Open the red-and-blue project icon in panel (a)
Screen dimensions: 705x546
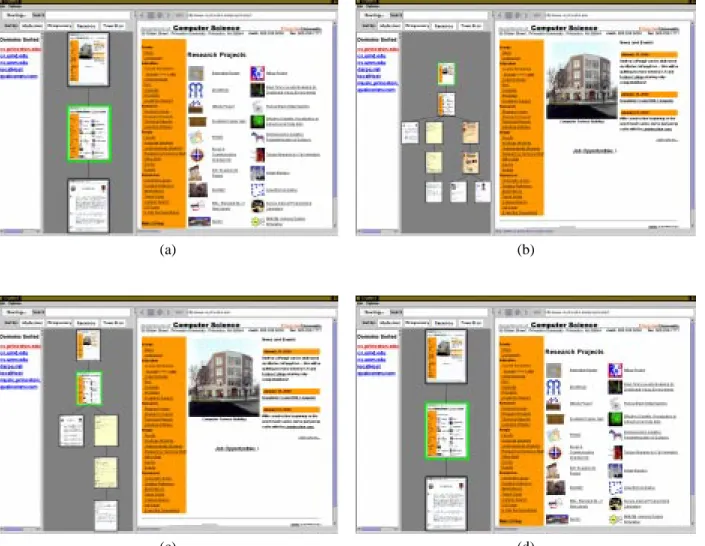point(257,73)
